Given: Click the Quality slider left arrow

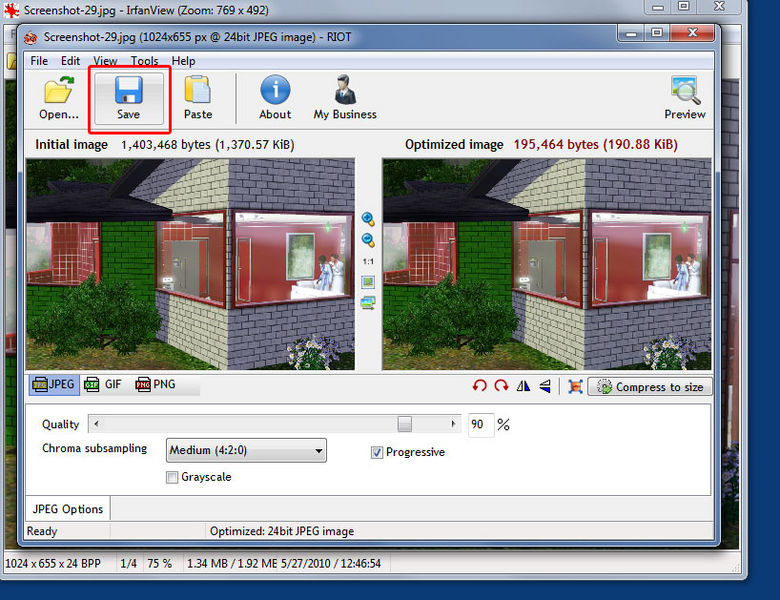Looking at the screenshot, I should click(x=96, y=424).
